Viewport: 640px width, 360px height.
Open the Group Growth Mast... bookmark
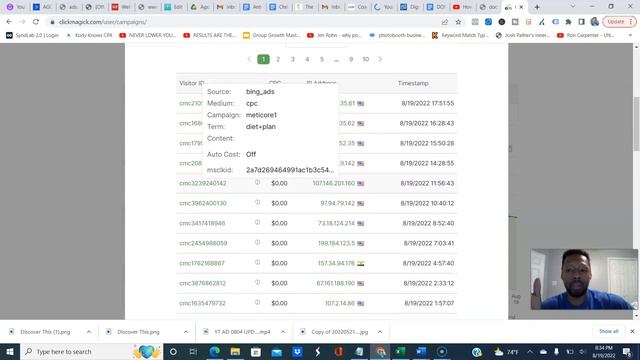271,36
